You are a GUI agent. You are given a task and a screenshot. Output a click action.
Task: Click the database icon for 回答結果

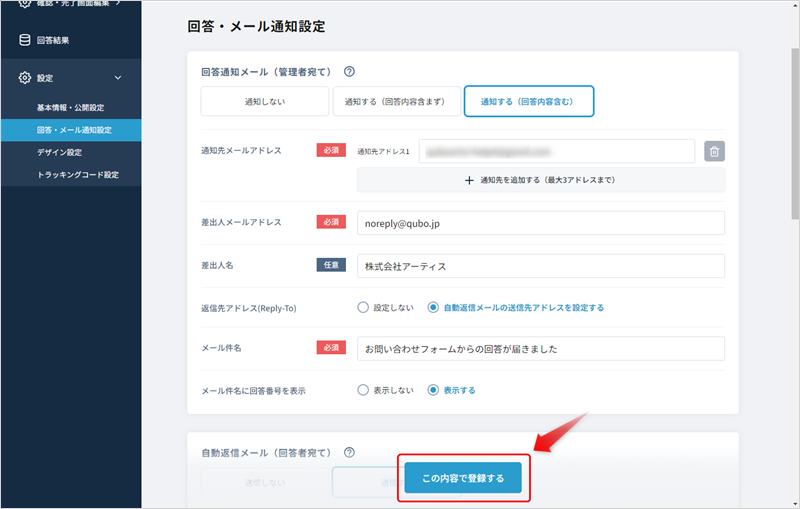click(25, 40)
